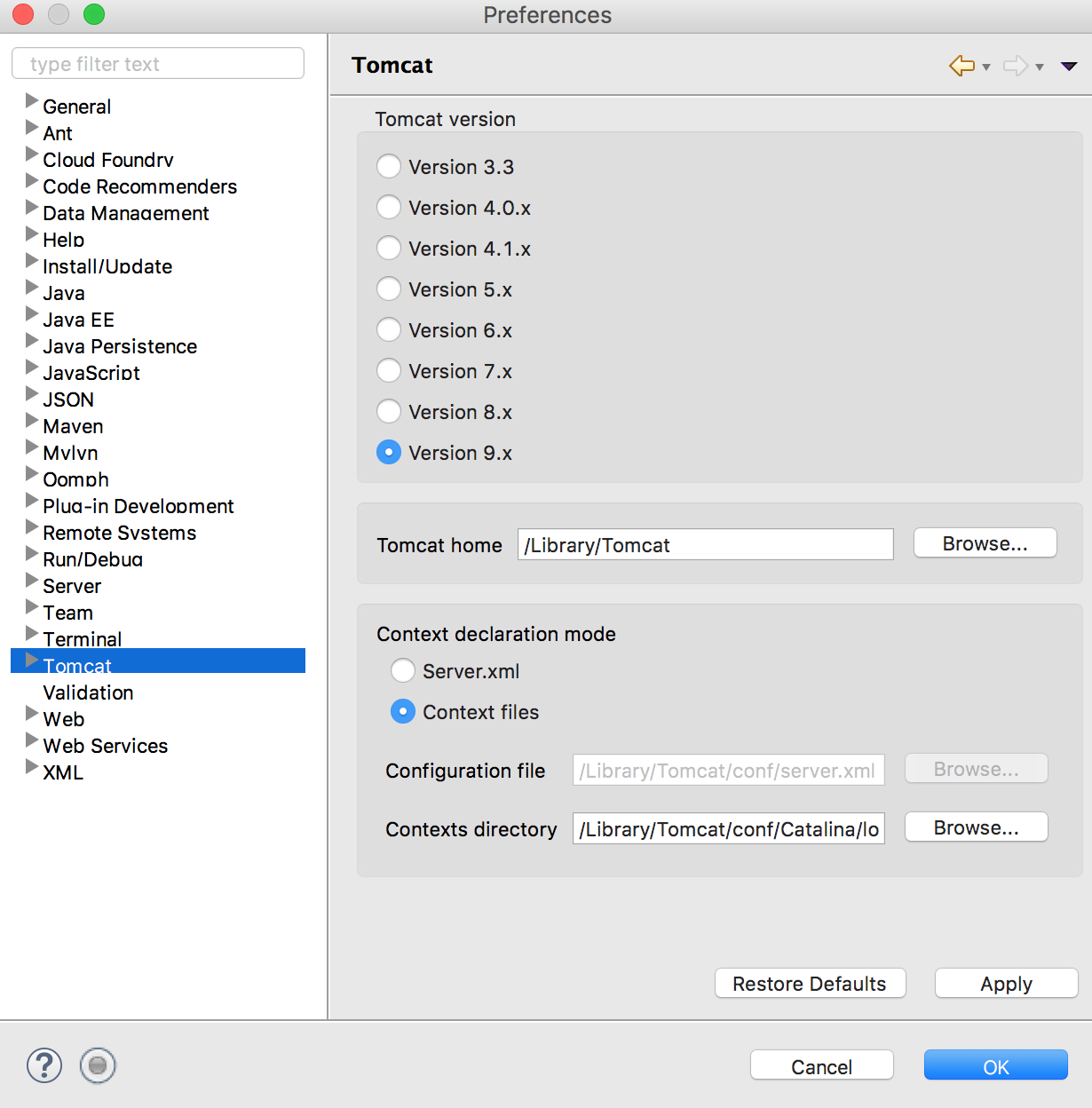Open the Oomph preferences

tap(75, 479)
